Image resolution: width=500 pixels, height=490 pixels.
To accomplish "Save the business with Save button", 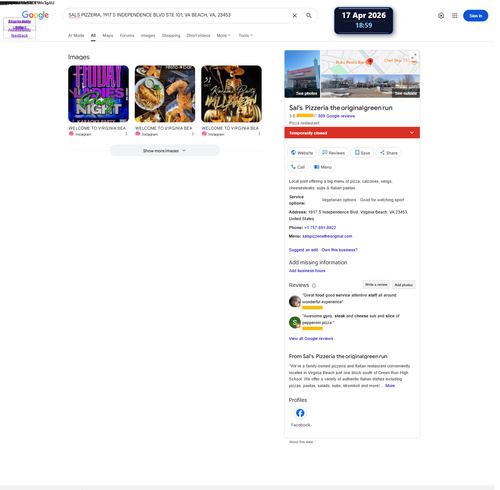I will click(362, 153).
